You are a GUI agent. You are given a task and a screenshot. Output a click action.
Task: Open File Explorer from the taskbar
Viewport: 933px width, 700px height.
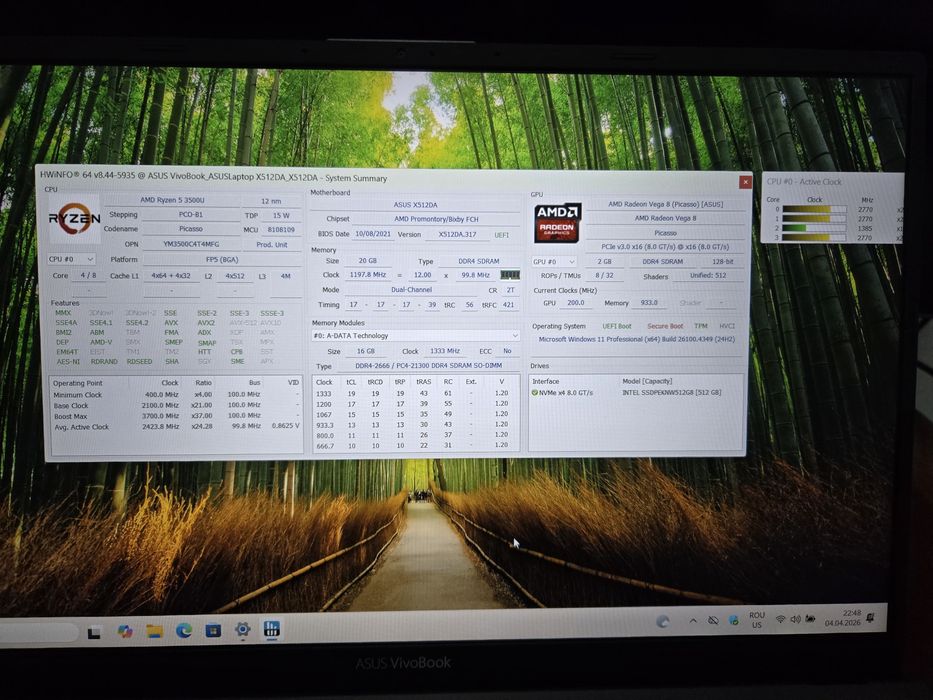(154, 631)
